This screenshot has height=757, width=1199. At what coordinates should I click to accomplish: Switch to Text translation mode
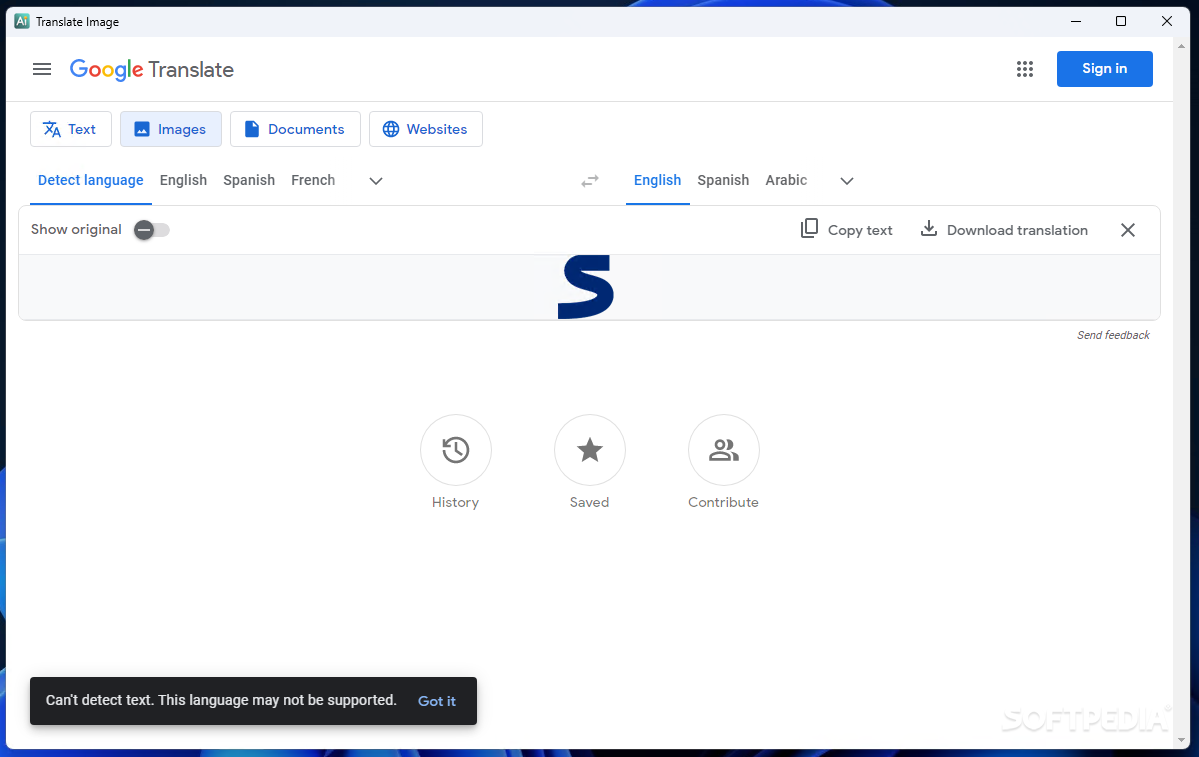(x=70, y=129)
